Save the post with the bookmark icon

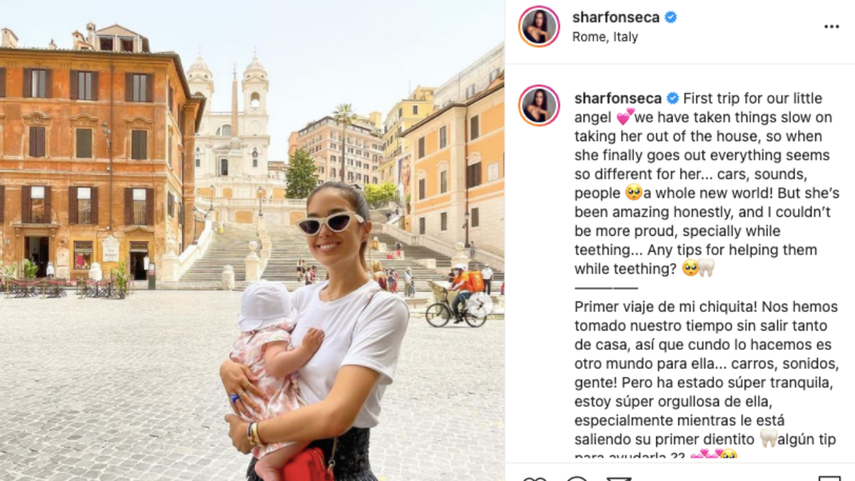tap(829, 478)
